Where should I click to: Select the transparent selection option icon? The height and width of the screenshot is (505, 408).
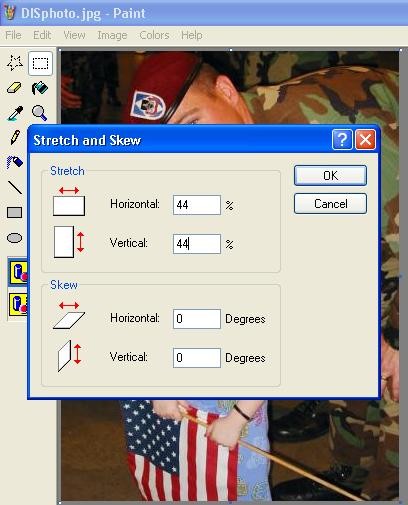[x=18, y=304]
